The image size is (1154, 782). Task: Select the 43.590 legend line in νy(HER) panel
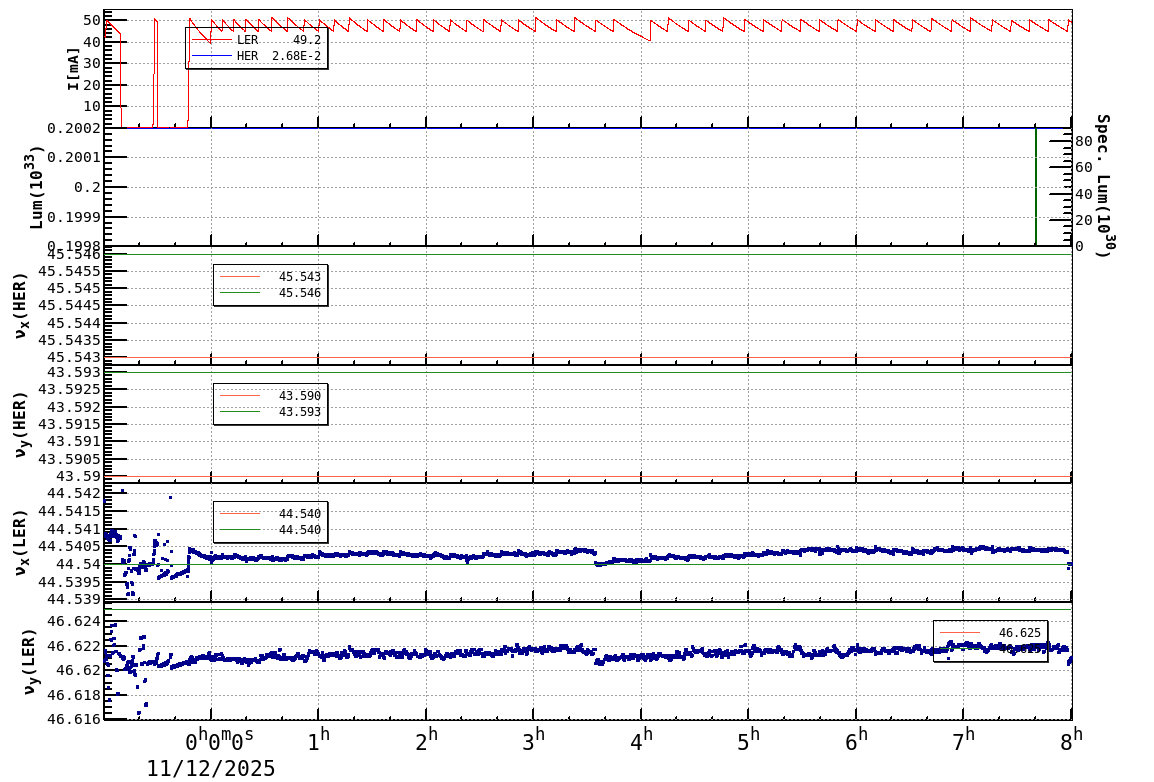pyautogui.click(x=240, y=395)
